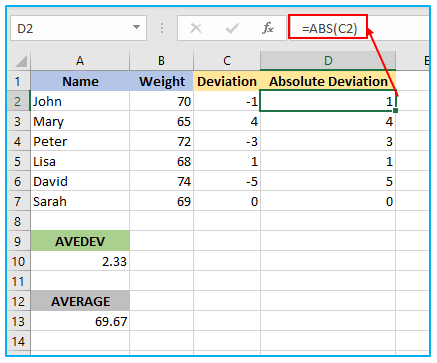Viewport: 437px width, 363px height.
Task: Click the Weight header cell
Action: tap(161, 81)
